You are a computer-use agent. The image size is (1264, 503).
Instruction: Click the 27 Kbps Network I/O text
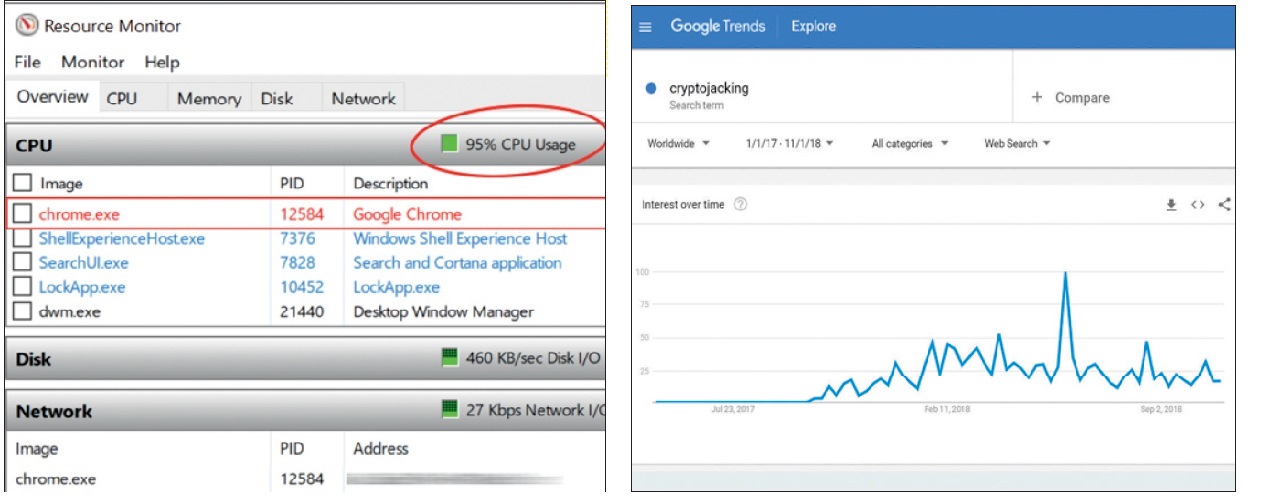[x=534, y=410]
